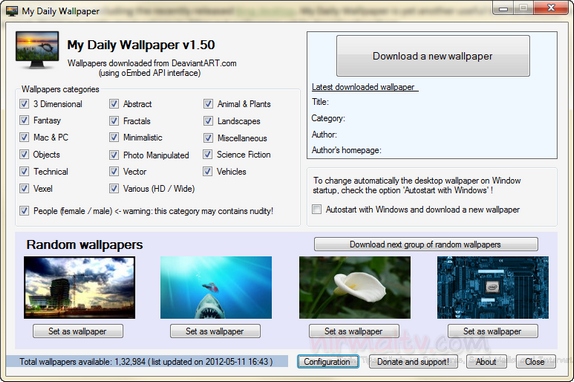Toggle the Fractals checkbox
This screenshot has width=574, height=382.
[x=114, y=120]
